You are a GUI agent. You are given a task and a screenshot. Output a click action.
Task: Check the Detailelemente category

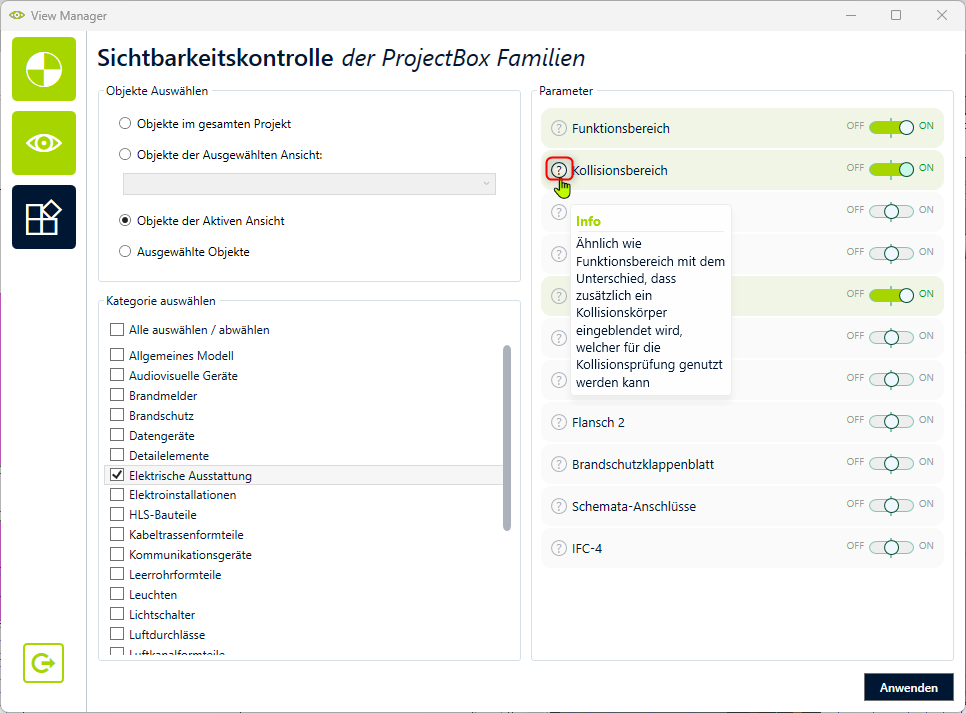click(x=117, y=455)
